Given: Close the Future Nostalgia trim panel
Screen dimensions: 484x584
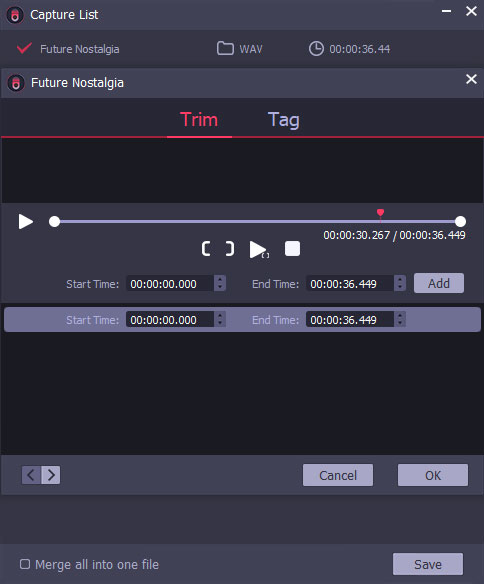Looking at the screenshot, I should 471,79.
